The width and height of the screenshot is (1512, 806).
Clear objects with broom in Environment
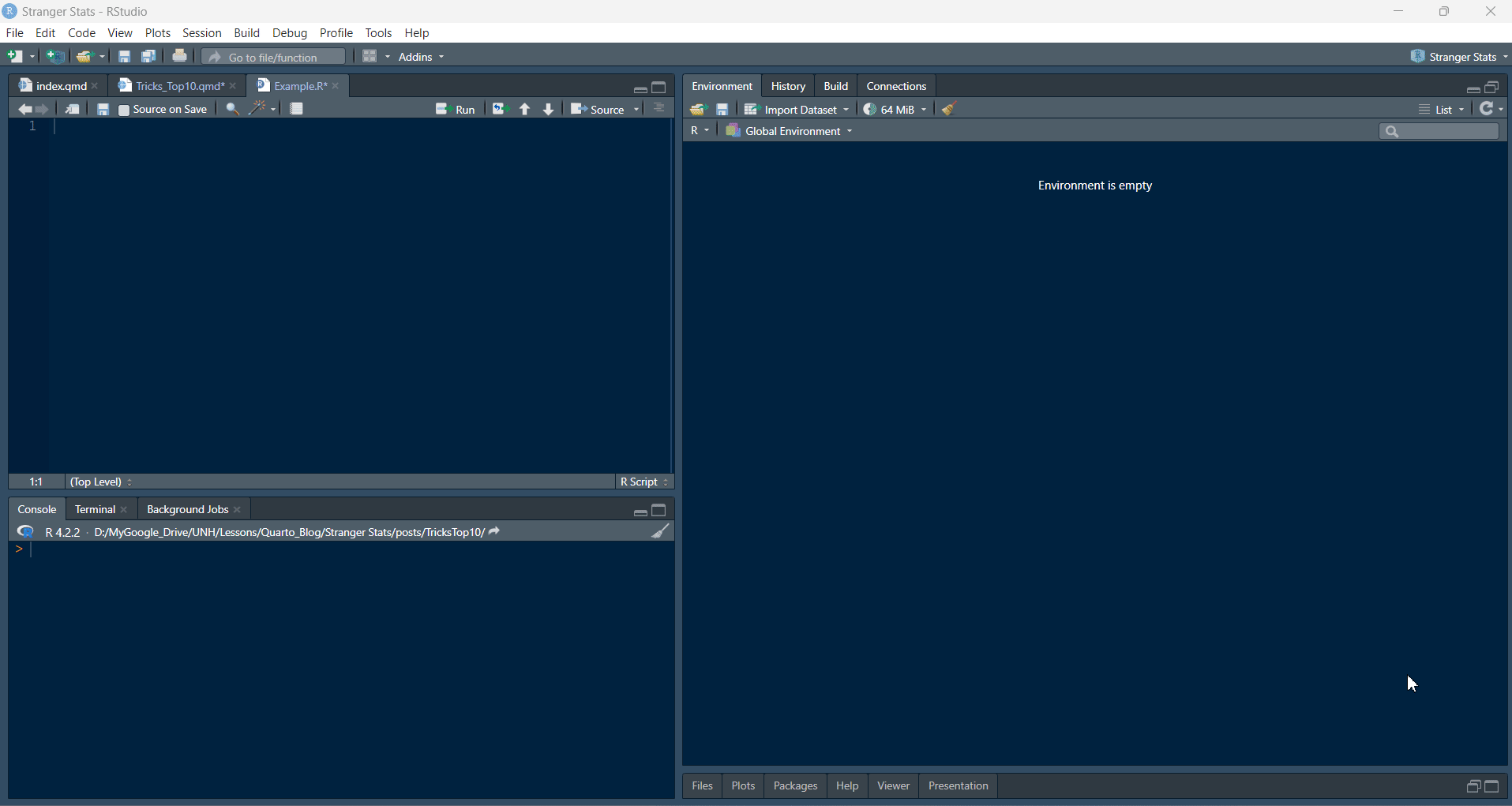click(x=950, y=109)
